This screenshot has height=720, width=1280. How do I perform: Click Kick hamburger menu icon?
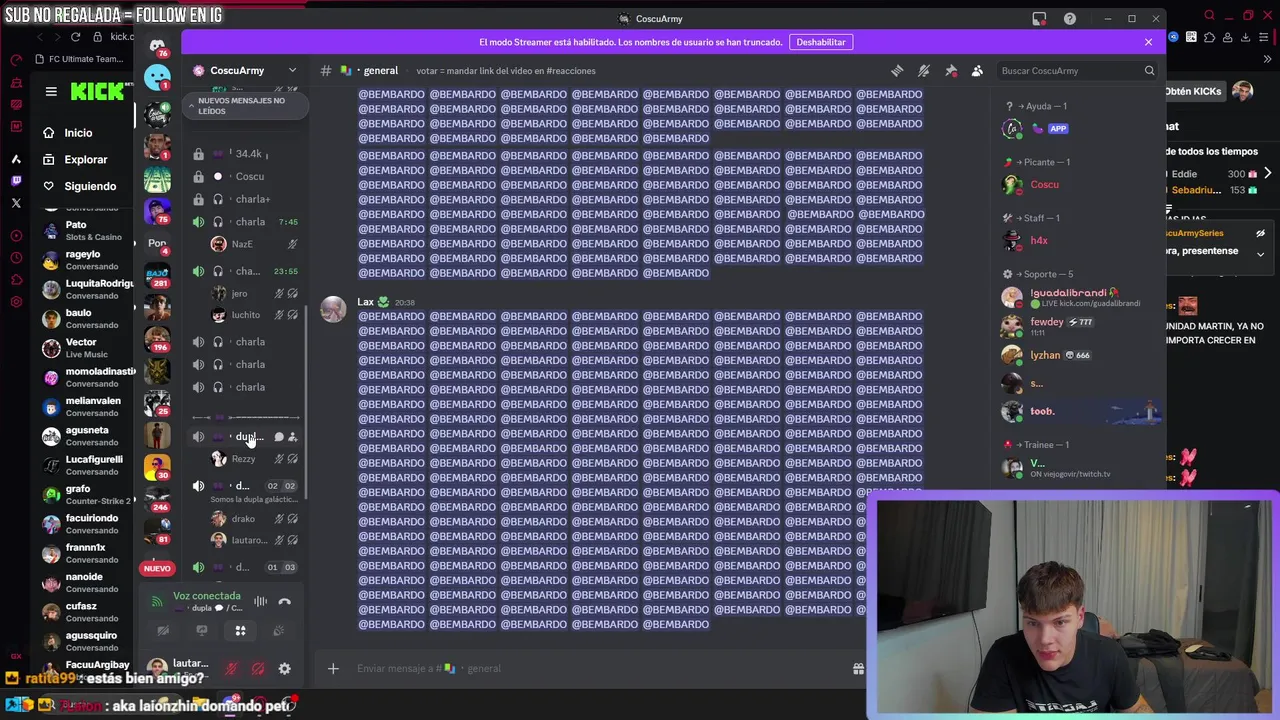tap(51, 91)
